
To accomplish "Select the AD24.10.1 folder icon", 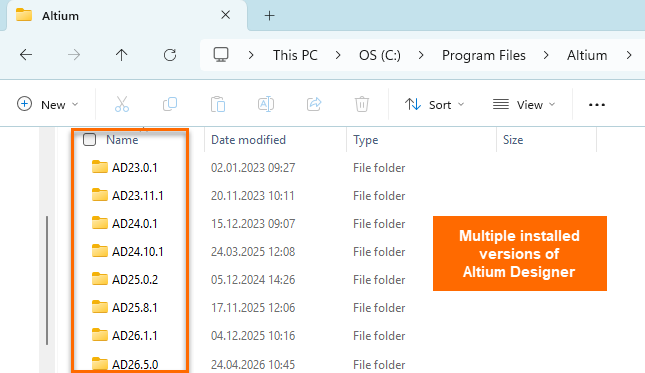I will 100,251.
